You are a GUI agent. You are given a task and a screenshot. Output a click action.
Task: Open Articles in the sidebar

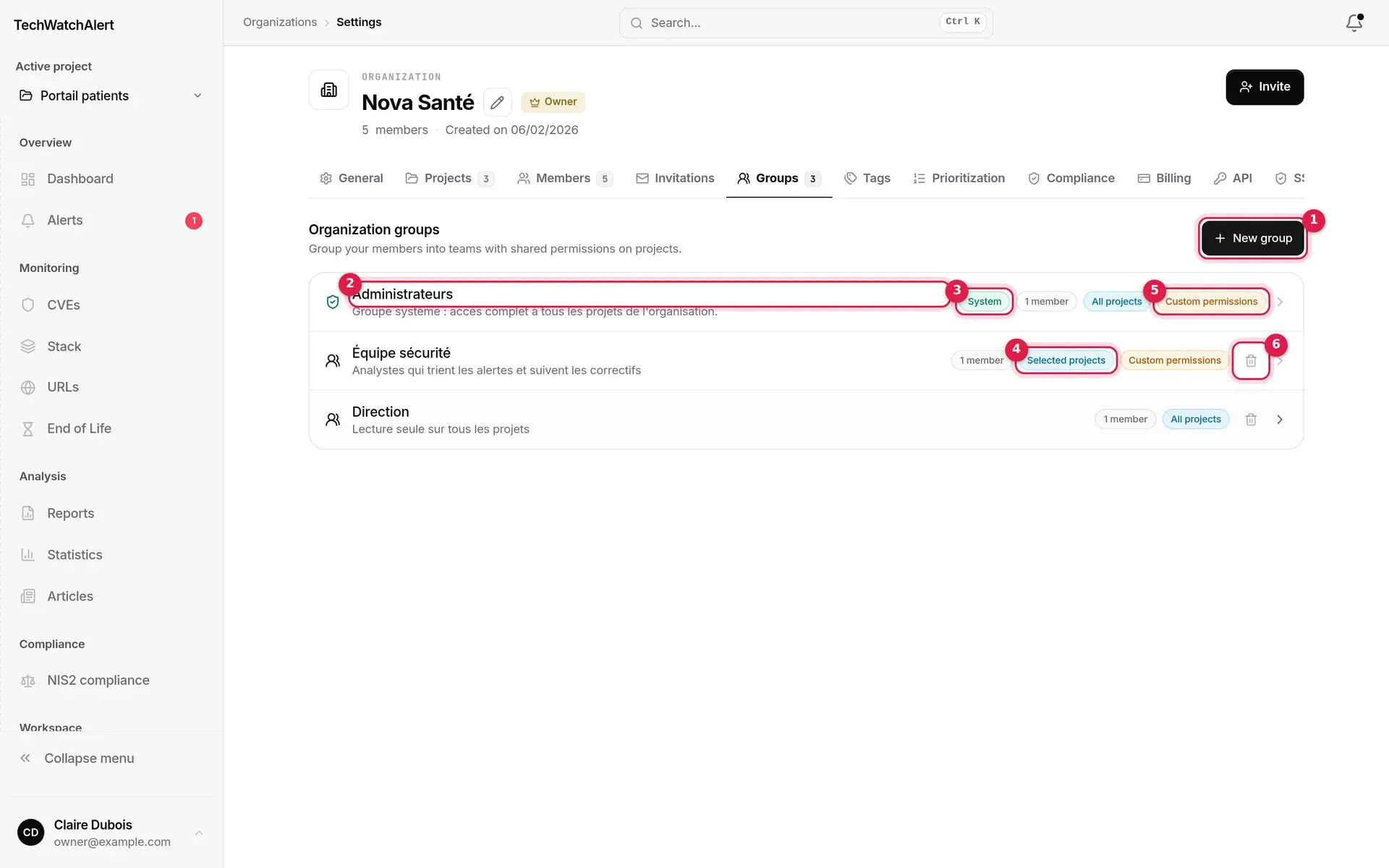tap(111, 596)
